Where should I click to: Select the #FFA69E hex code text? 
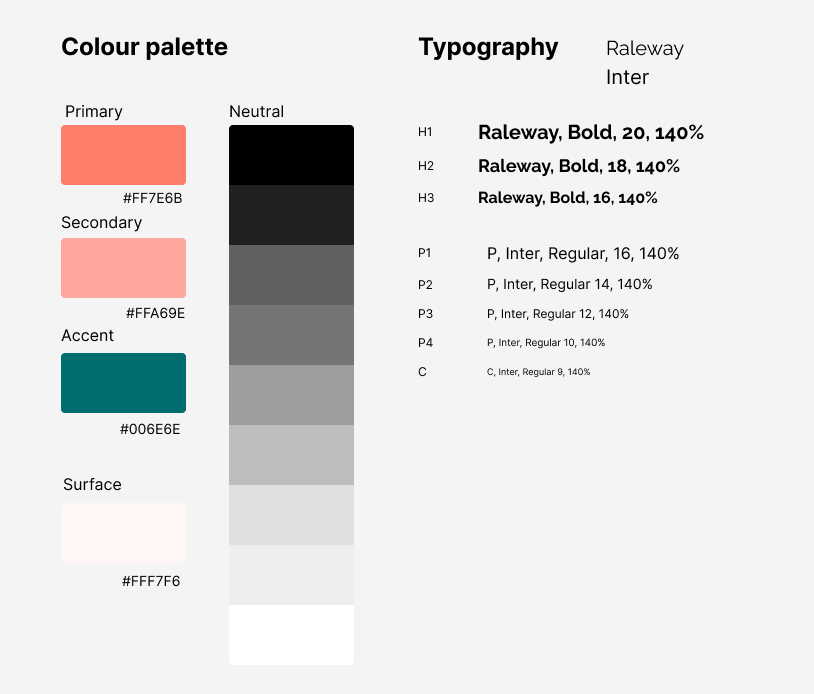[x=155, y=313]
